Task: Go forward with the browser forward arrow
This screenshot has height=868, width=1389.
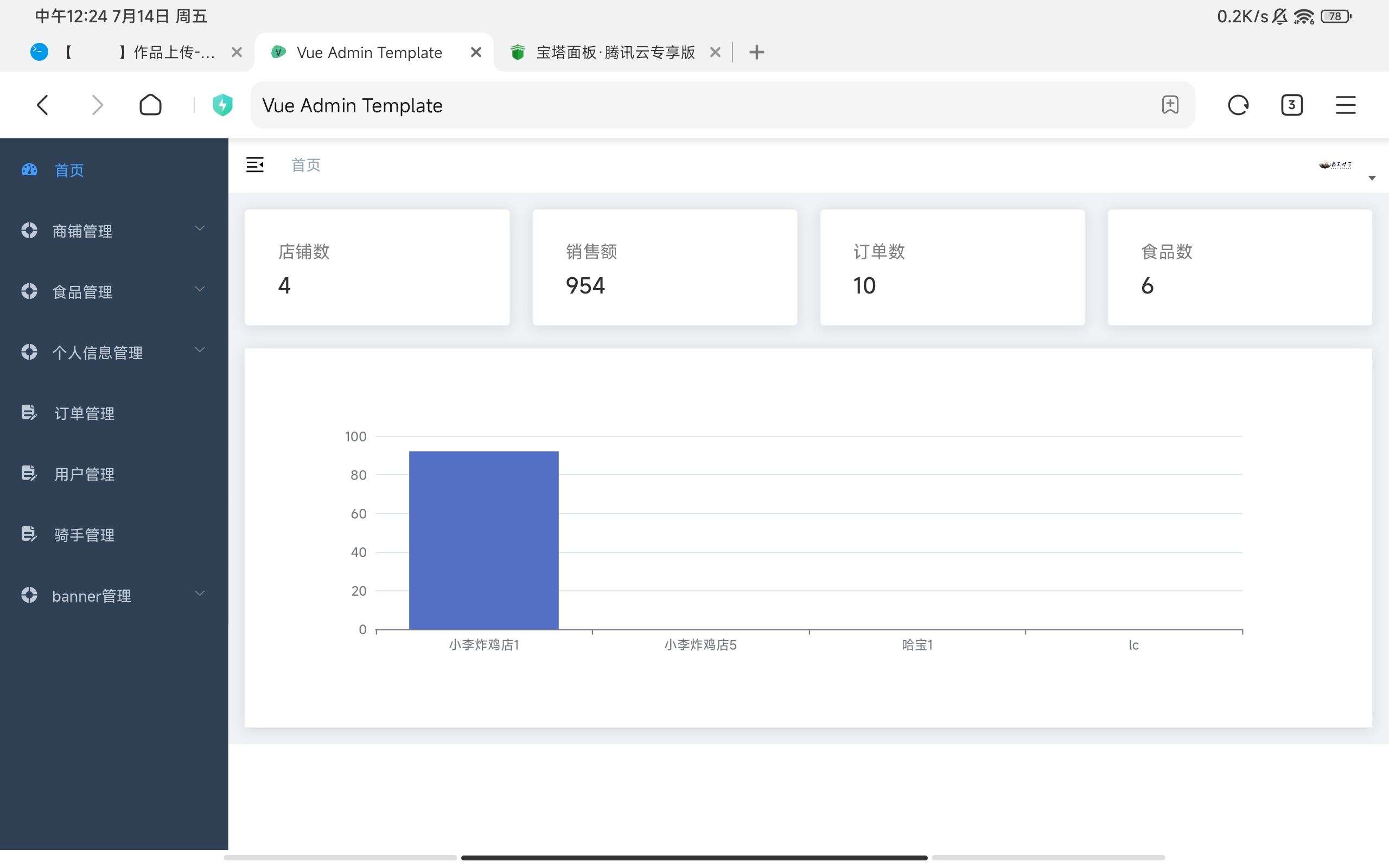Action: 97,105
